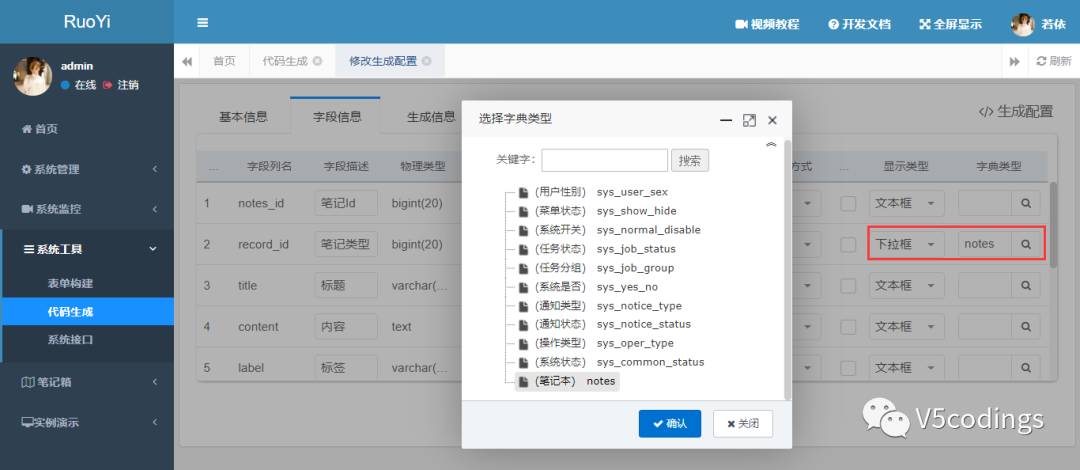This screenshot has width=1080, height=470.
Task: Switch to the 生成信息 tab
Action: (430, 116)
